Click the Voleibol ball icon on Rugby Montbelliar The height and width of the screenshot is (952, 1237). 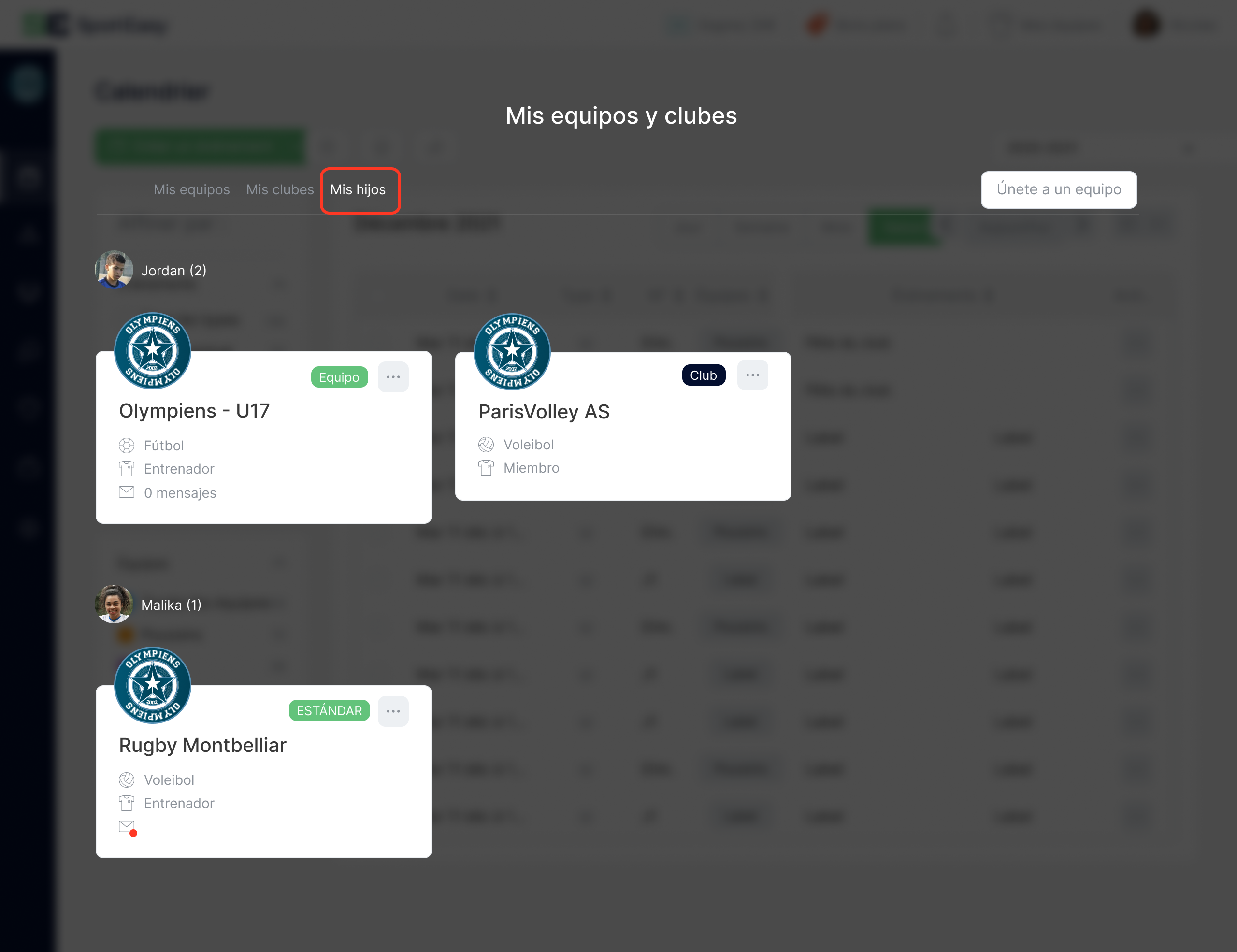tap(127, 779)
